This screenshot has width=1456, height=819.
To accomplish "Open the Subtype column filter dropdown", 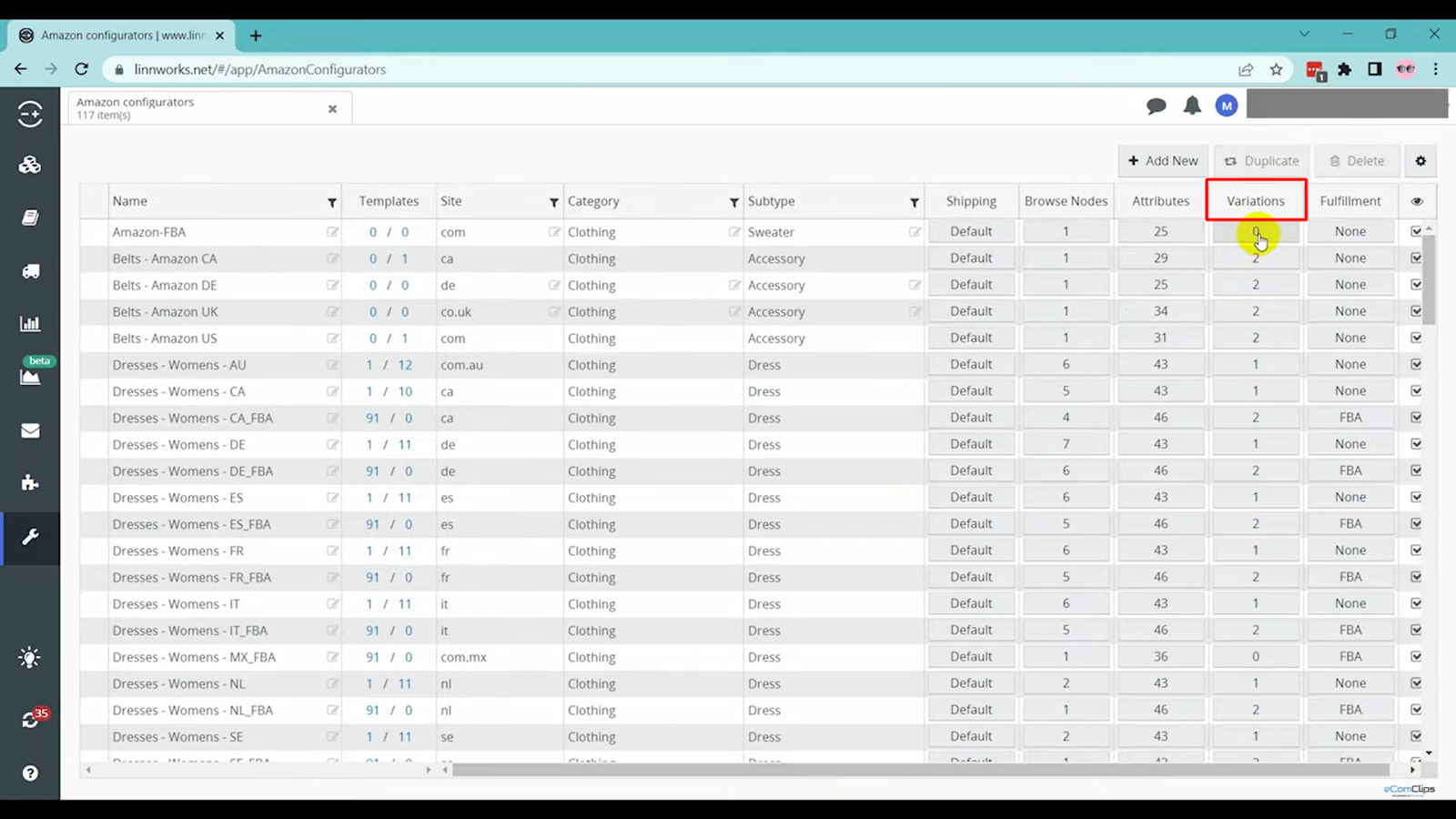I will 914,202.
